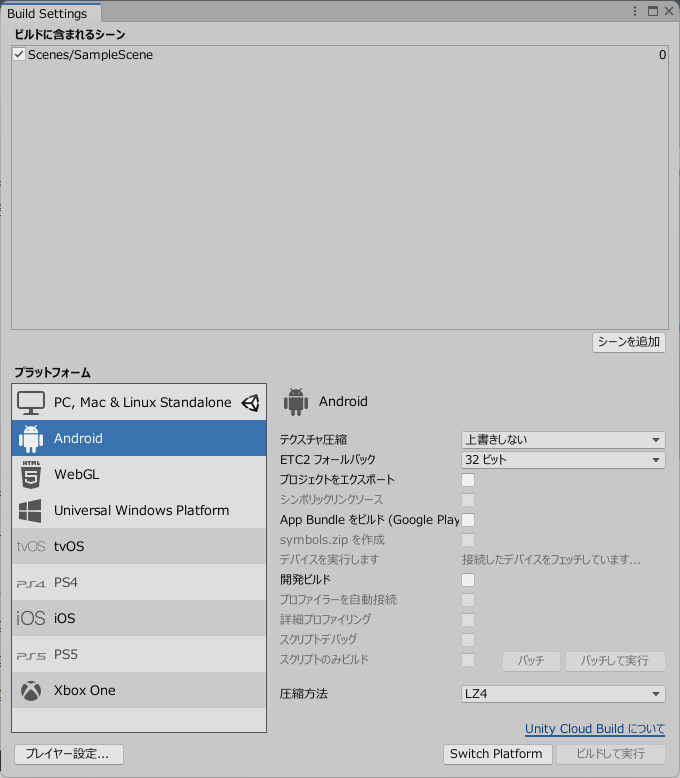
Task: Click the Android robot icon in platform list
Action: [31, 439]
